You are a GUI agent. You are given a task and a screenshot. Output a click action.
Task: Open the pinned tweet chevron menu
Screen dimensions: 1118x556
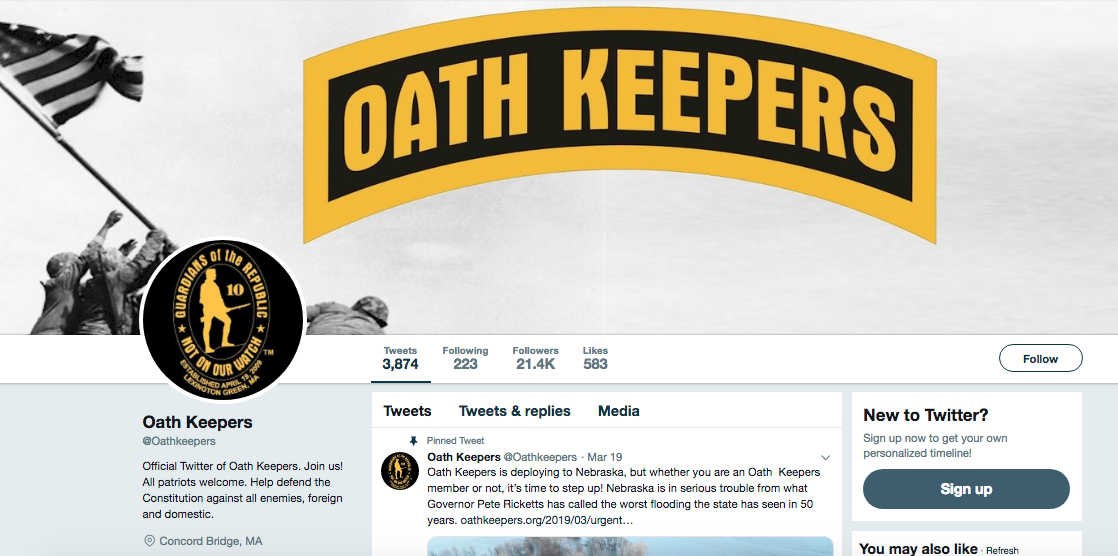click(x=826, y=458)
